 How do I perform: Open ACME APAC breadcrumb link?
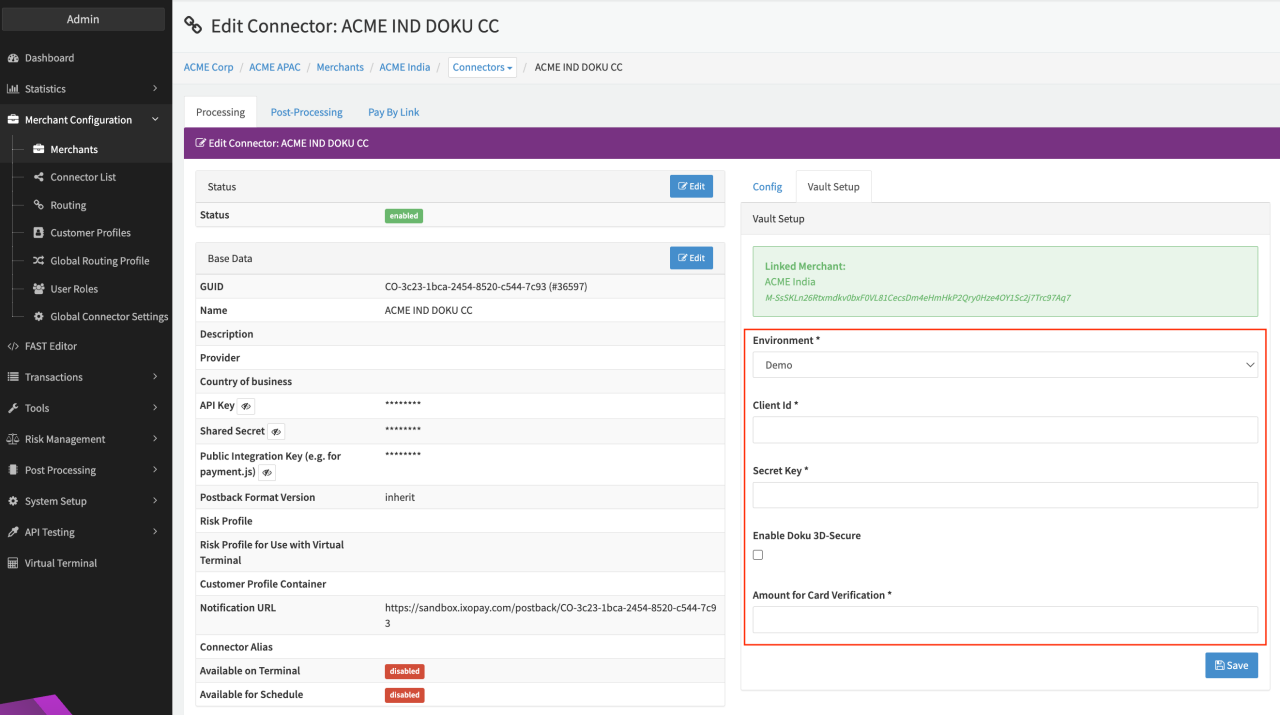click(274, 67)
